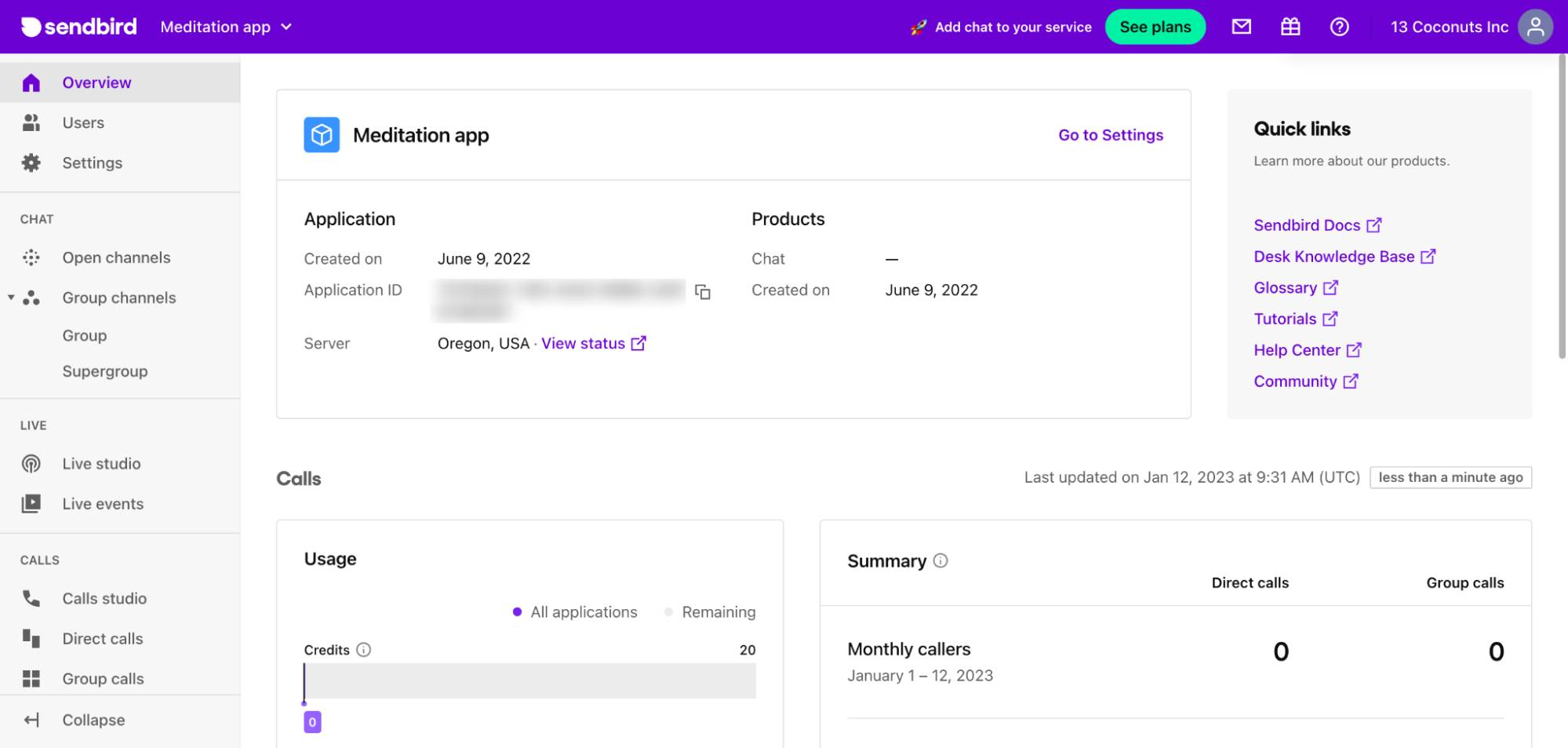Screen dimensions: 1568x748
Task: Click the Sendbird logo
Action: coord(78,27)
